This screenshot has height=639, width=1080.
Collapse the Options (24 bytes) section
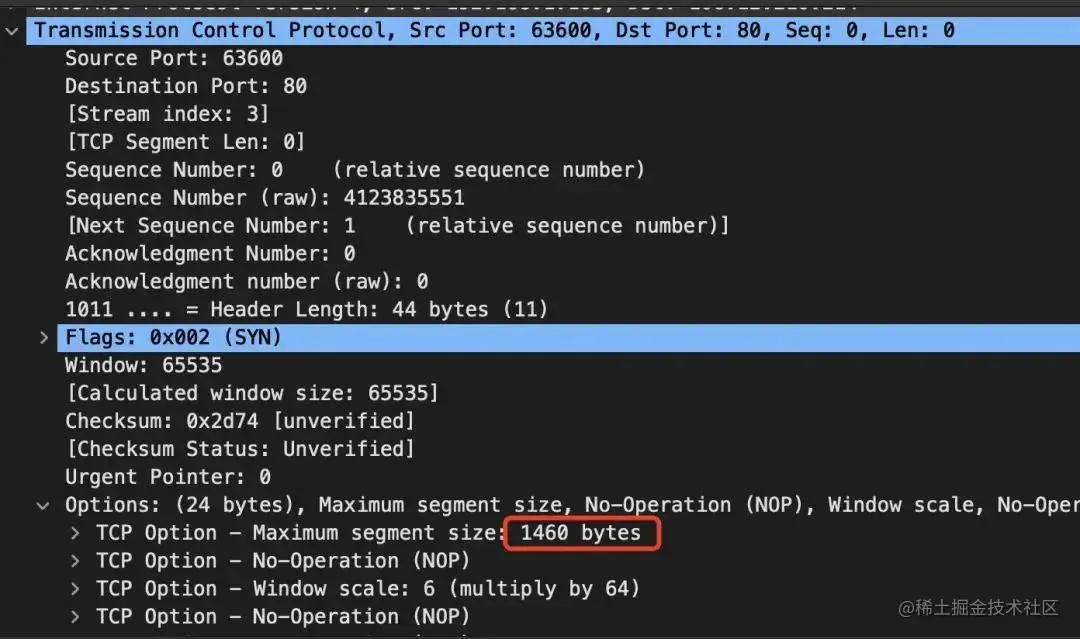43,506
